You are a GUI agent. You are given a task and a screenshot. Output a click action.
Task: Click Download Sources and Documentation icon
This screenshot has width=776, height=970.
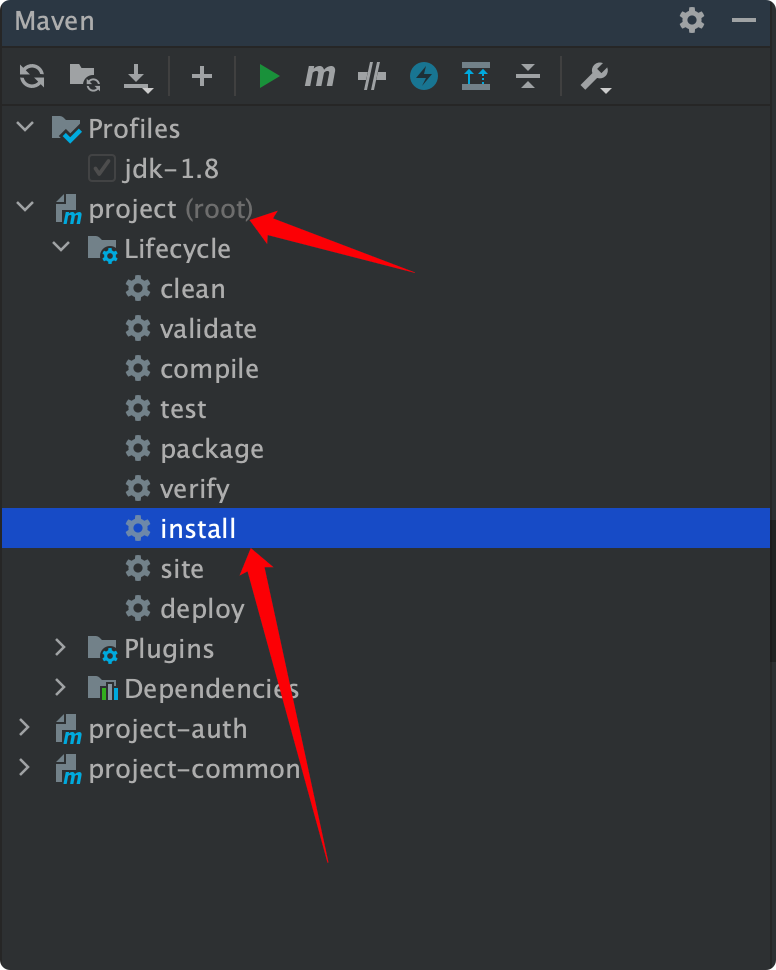click(x=137, y=77)
